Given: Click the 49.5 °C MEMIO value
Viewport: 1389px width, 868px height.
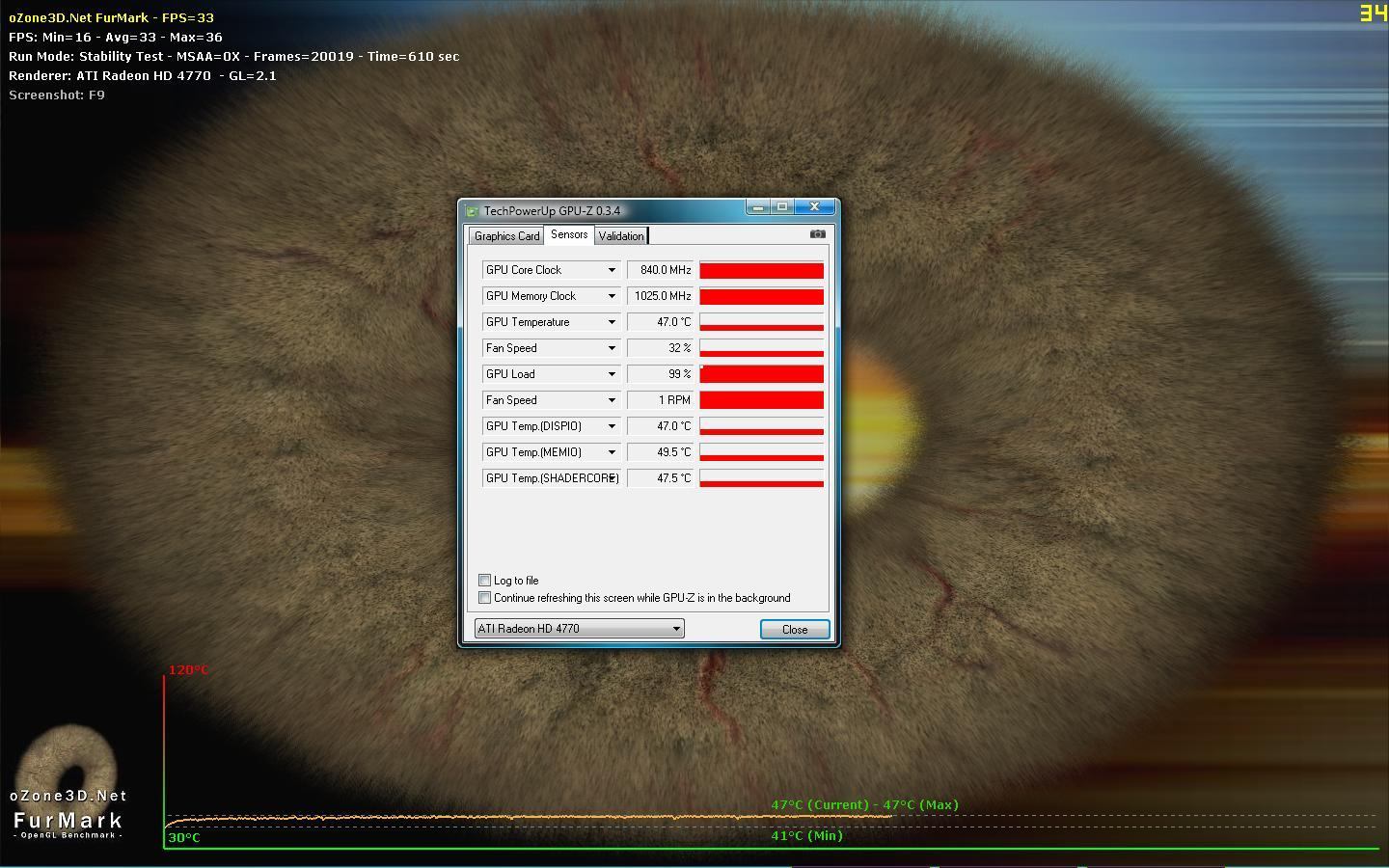Looking at the screenshot, I should tap(661, 452).
